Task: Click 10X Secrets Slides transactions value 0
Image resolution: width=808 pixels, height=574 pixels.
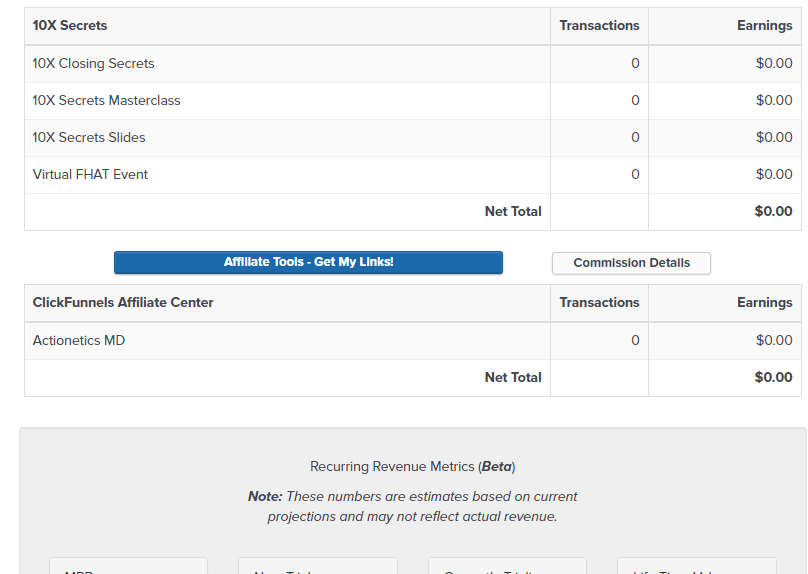Action: click(635, 138)
